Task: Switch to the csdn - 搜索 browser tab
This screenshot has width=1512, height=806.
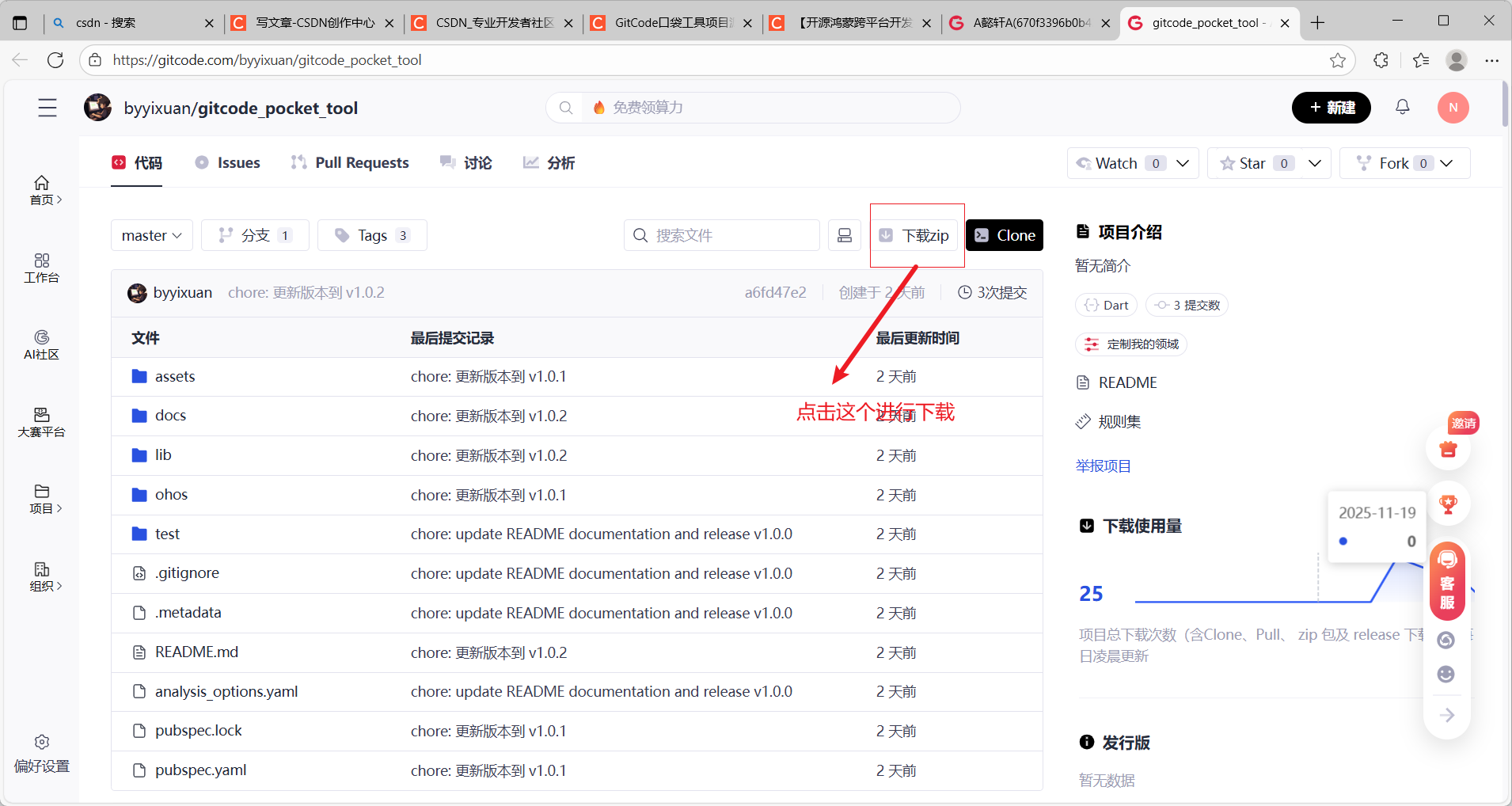Action: [133, 23]
